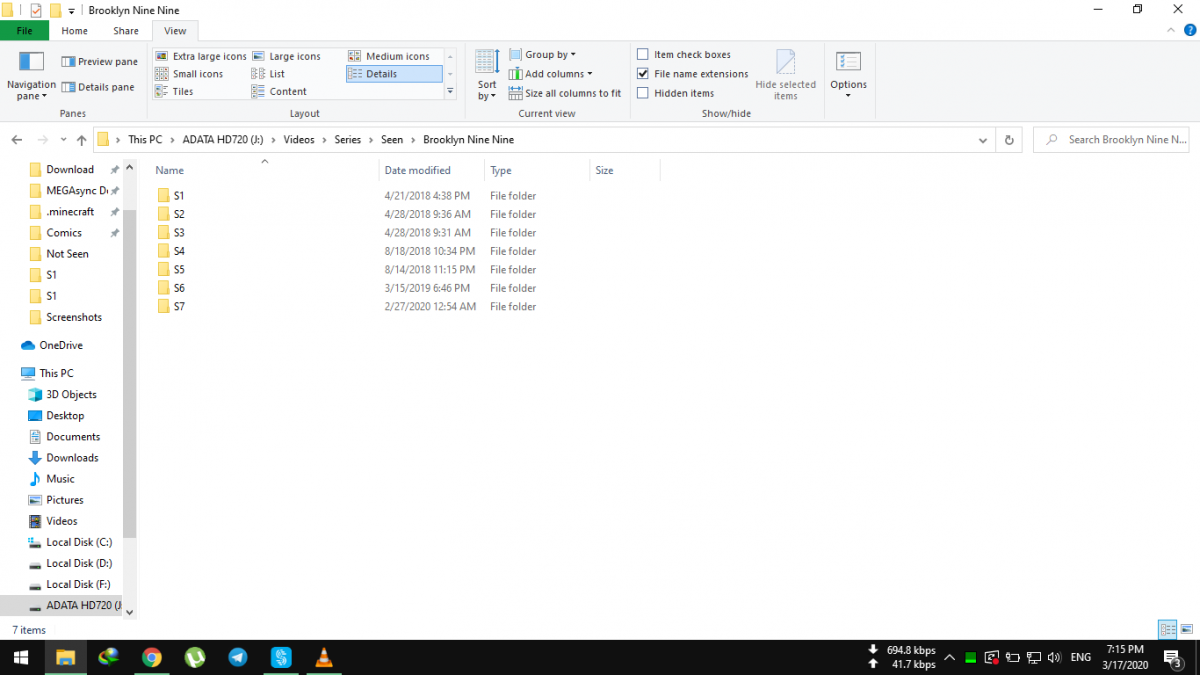Switch layout to Small icons
This screenshot has height=675, width=1200.
(189, 74)
